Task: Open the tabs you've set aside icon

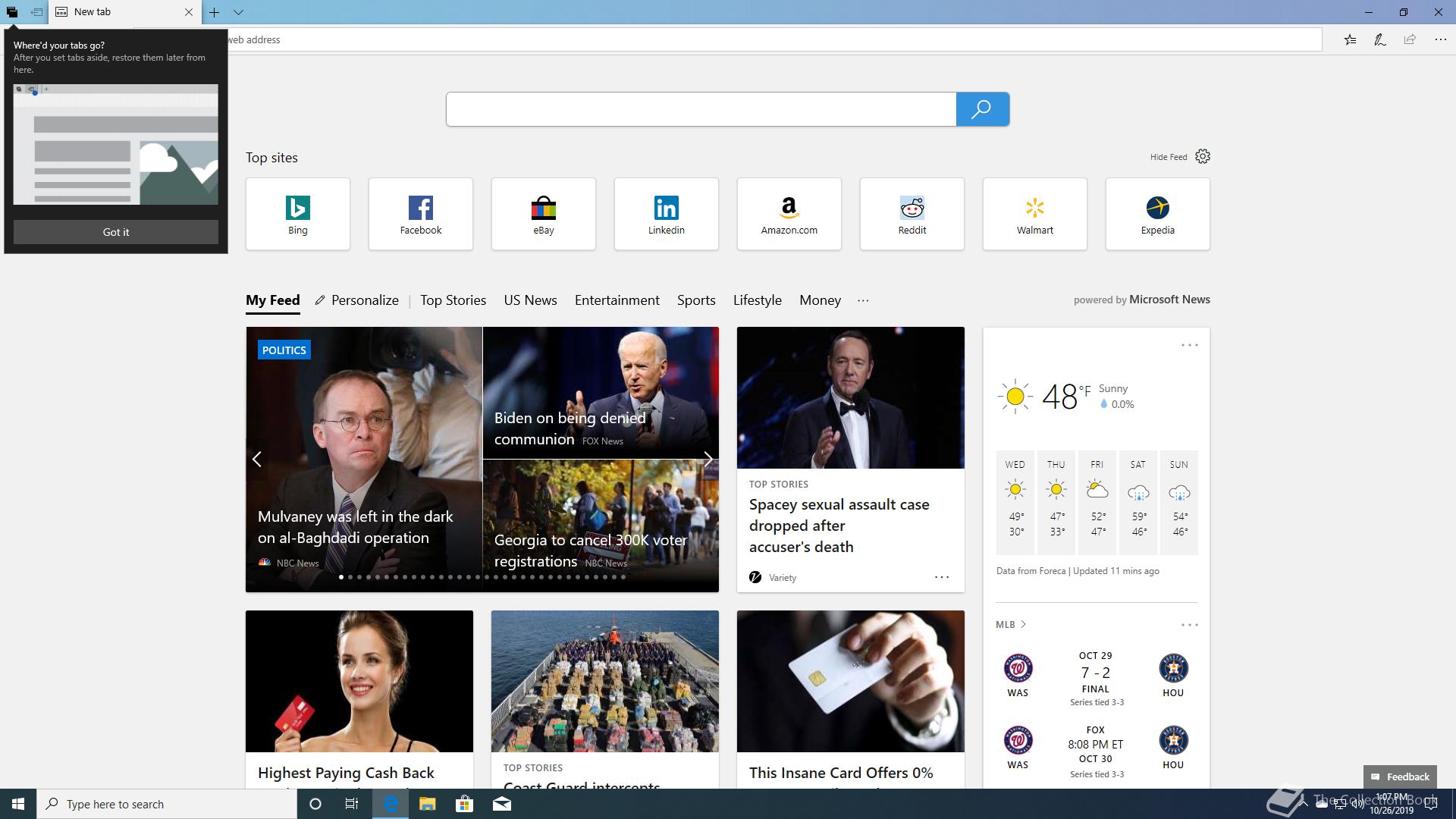Action: (12, 12)
